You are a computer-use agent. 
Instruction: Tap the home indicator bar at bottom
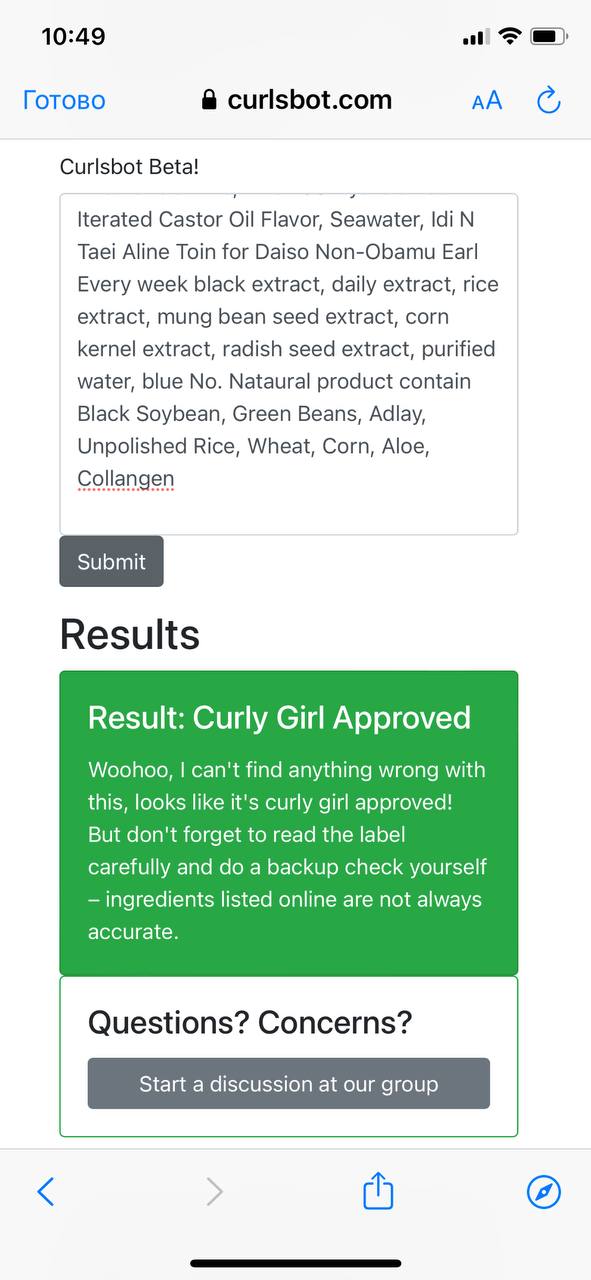click(x=296, y=1263)
